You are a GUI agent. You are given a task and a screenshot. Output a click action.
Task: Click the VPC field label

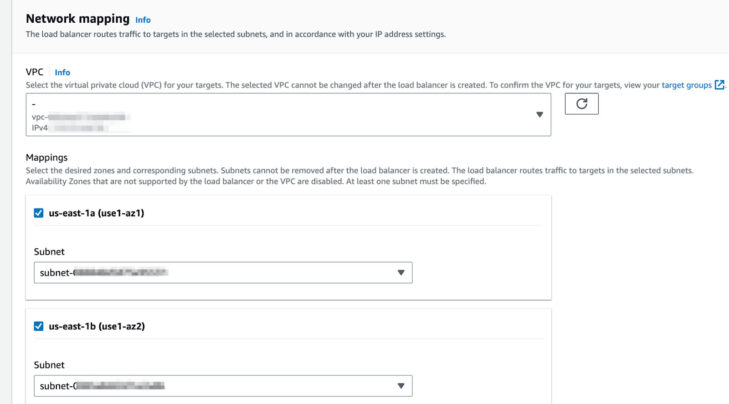[x=35, y=72]
